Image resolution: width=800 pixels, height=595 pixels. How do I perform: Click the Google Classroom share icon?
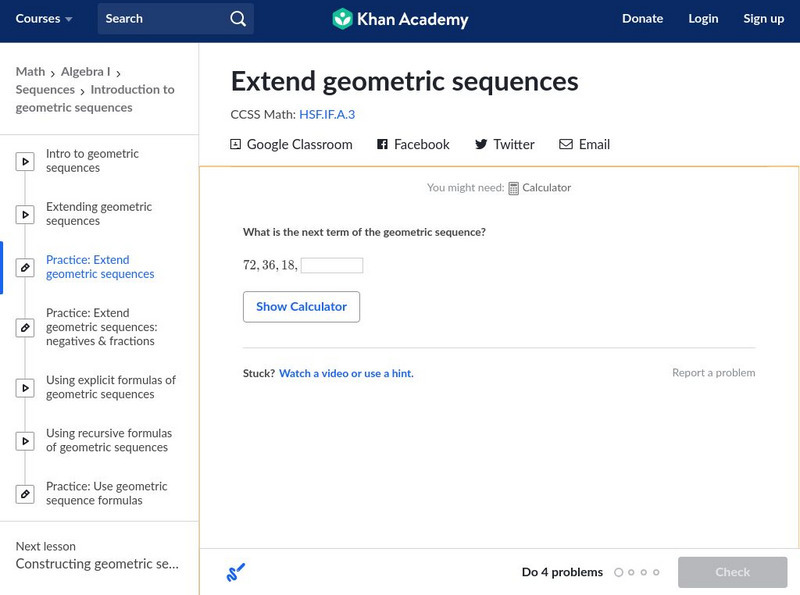click(x=236, y=145)
